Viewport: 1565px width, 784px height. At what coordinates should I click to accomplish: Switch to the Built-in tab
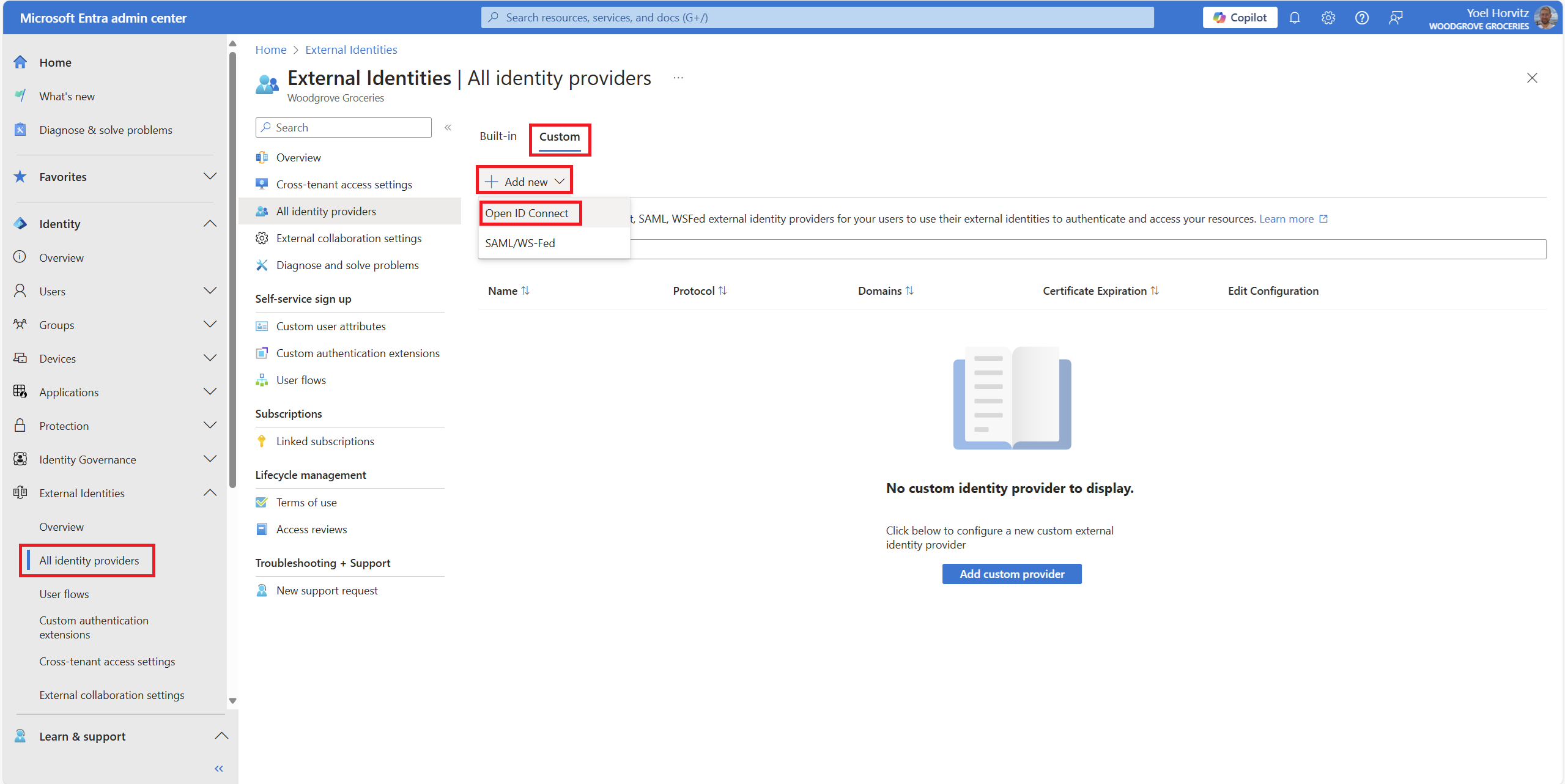coord(498,136)
